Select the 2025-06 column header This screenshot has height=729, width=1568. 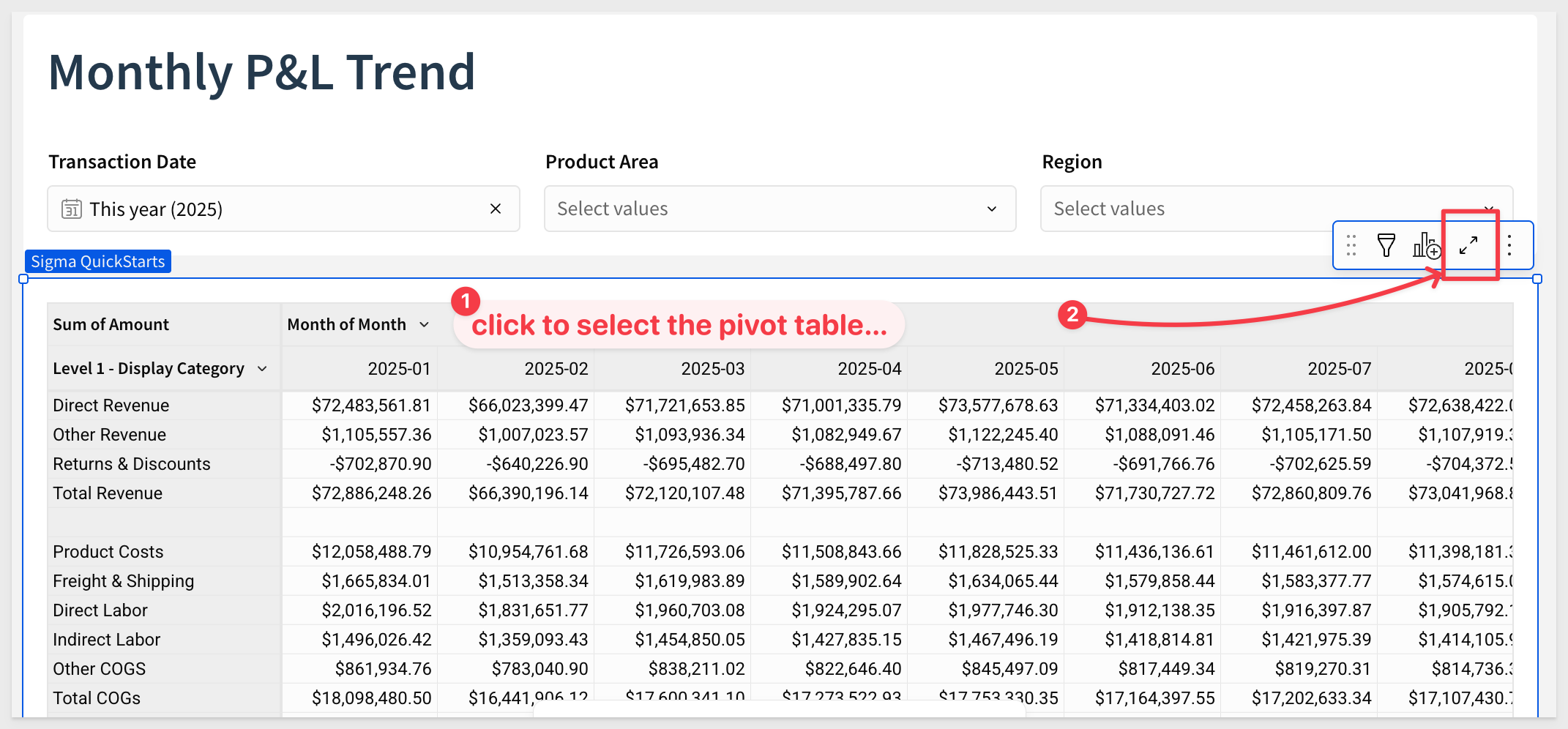[1143, 368]
